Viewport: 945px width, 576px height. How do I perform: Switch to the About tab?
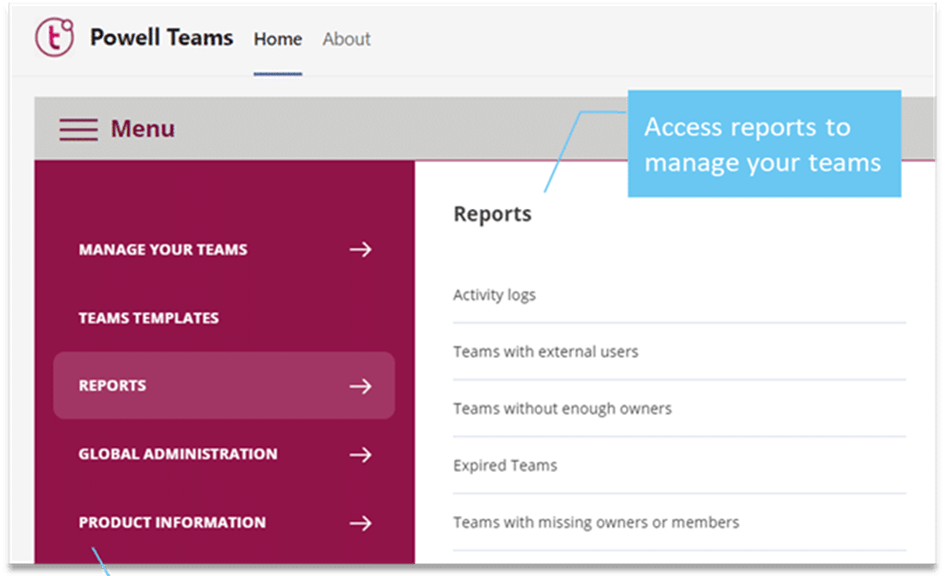(x=347, y=39)
